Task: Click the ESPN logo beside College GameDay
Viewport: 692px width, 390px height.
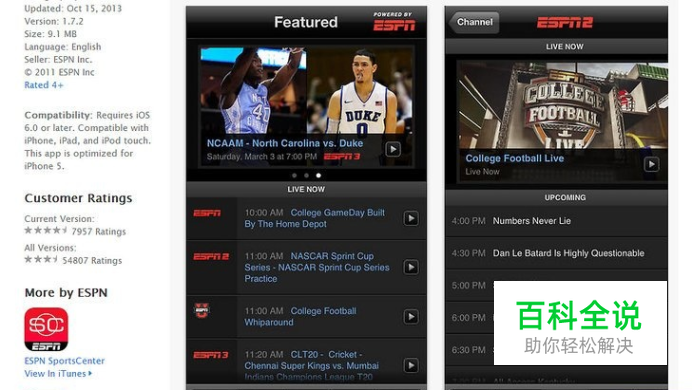Action: (x=207, y=213)
